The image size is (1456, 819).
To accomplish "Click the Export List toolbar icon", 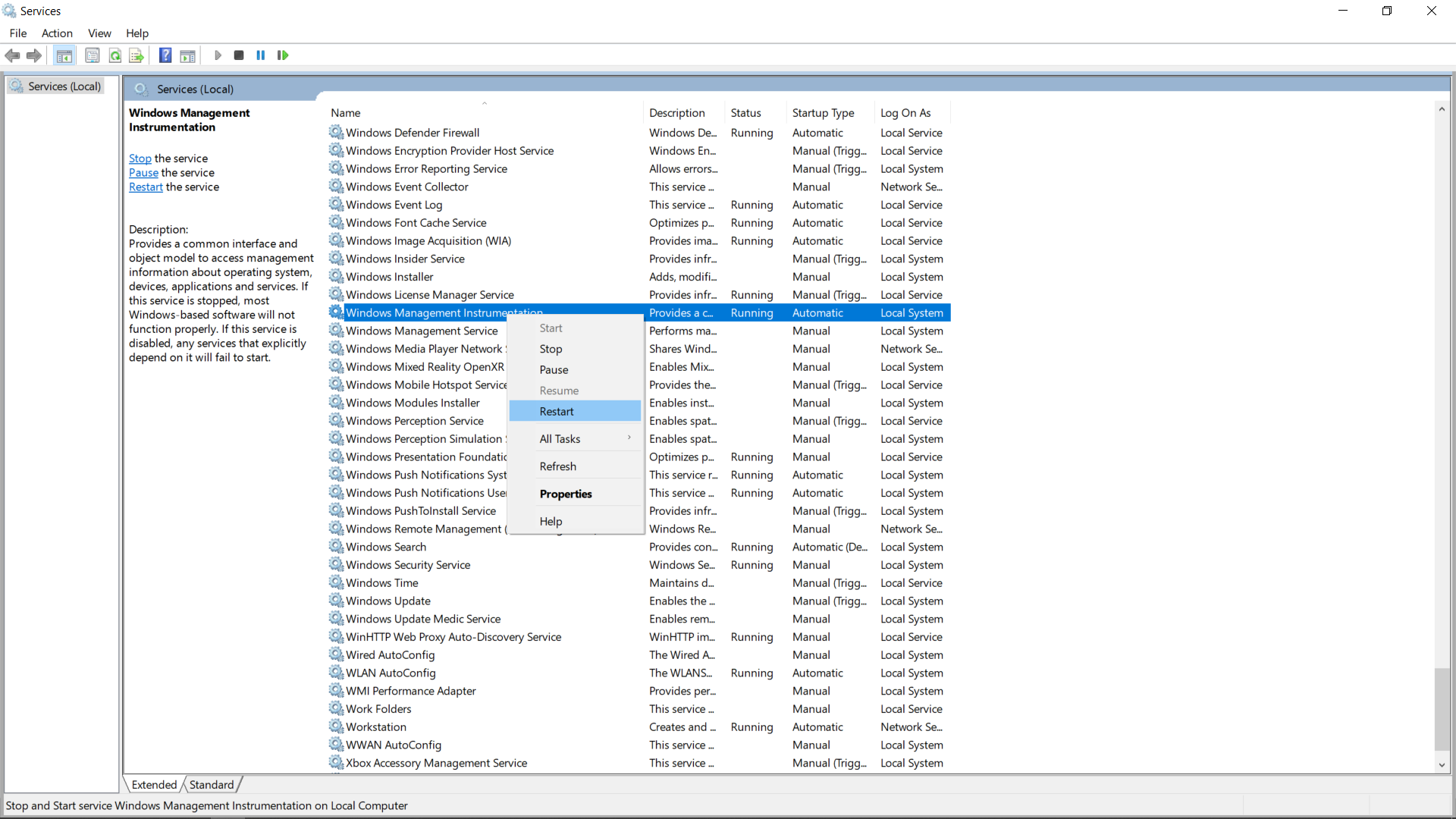I will pos(136,55).
